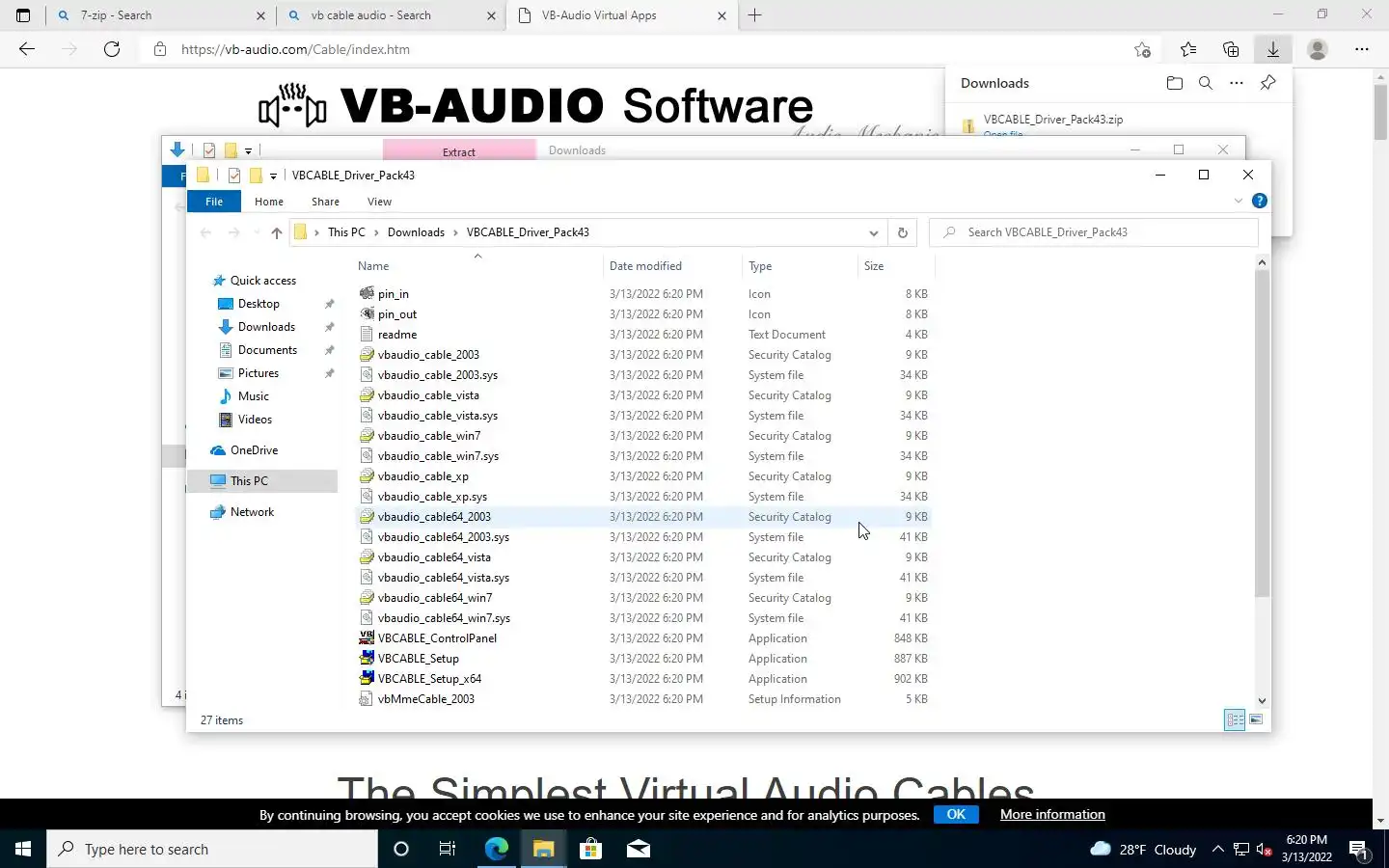Viewport: 1389px width, 868px height.
Task: Select vbMmeCable_2003 setup information icon
Action: click(x=367, y=699)
